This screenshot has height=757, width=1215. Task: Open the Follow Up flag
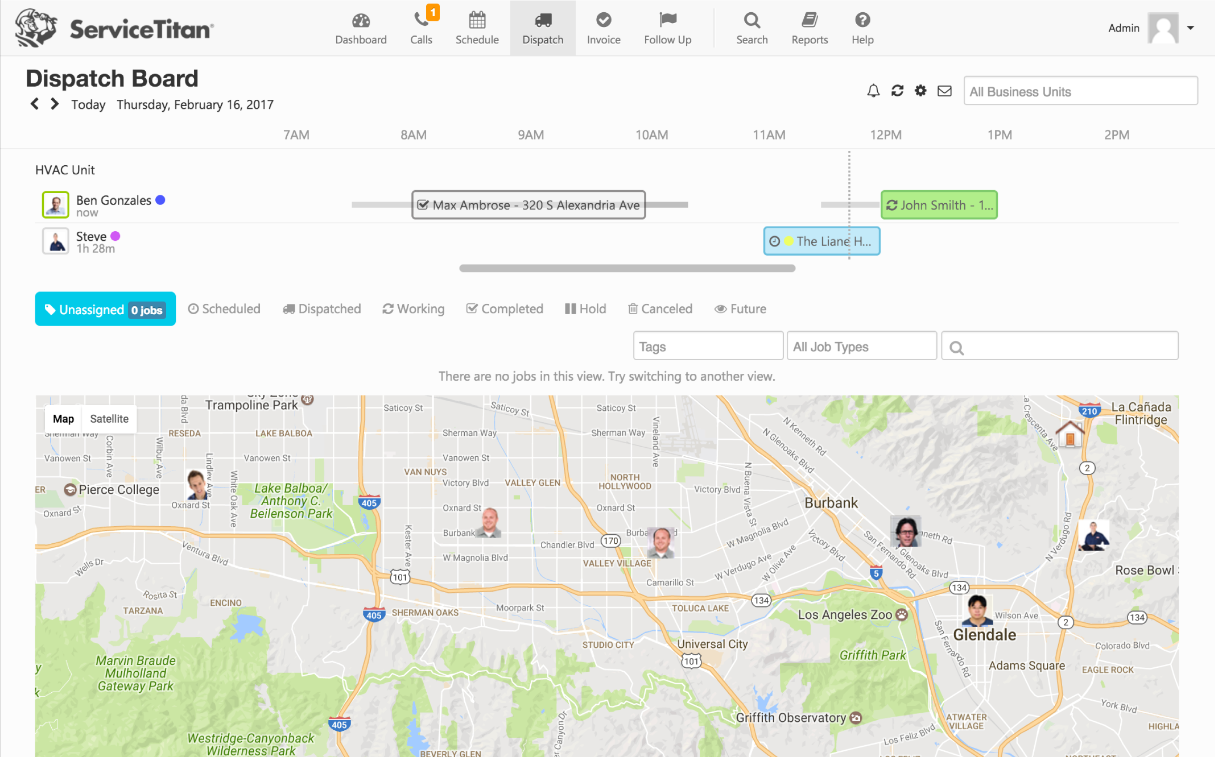pyautogui.click(x=668, y=20)
